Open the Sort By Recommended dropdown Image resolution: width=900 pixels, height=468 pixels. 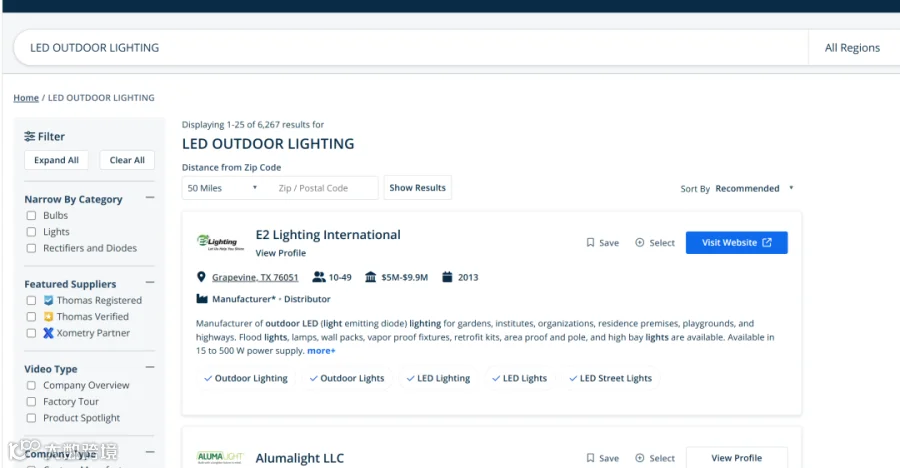point(754,188)
